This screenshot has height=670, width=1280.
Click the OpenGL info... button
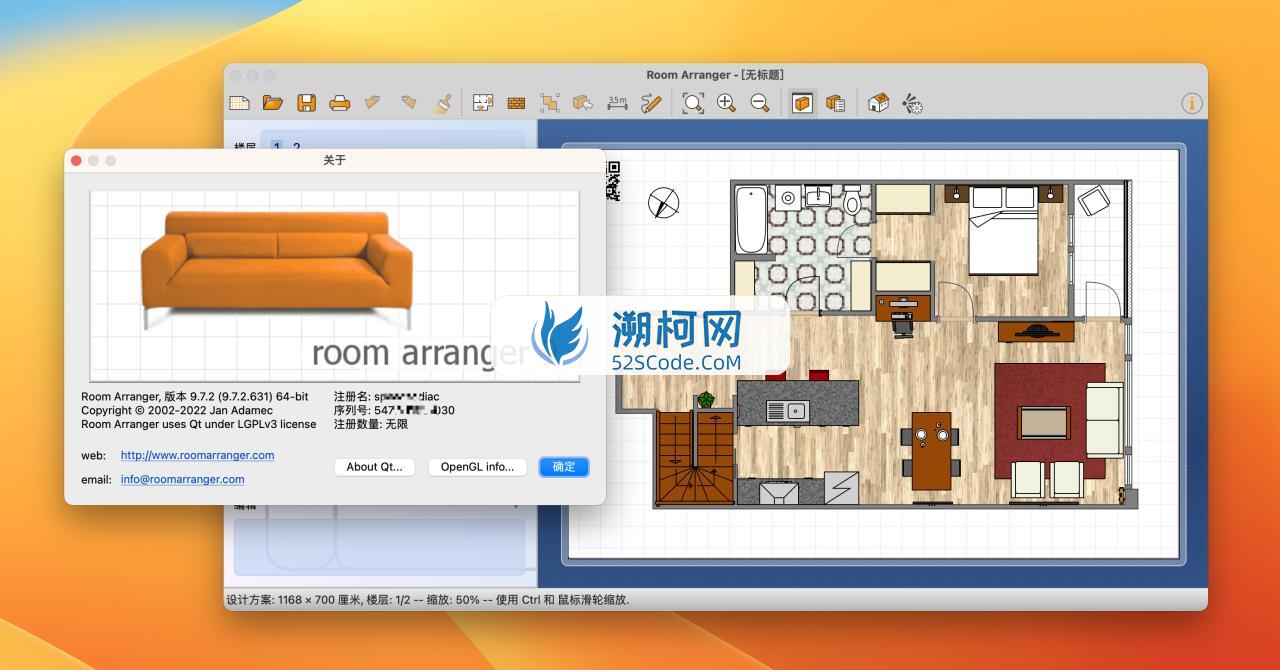click(477, 467)
